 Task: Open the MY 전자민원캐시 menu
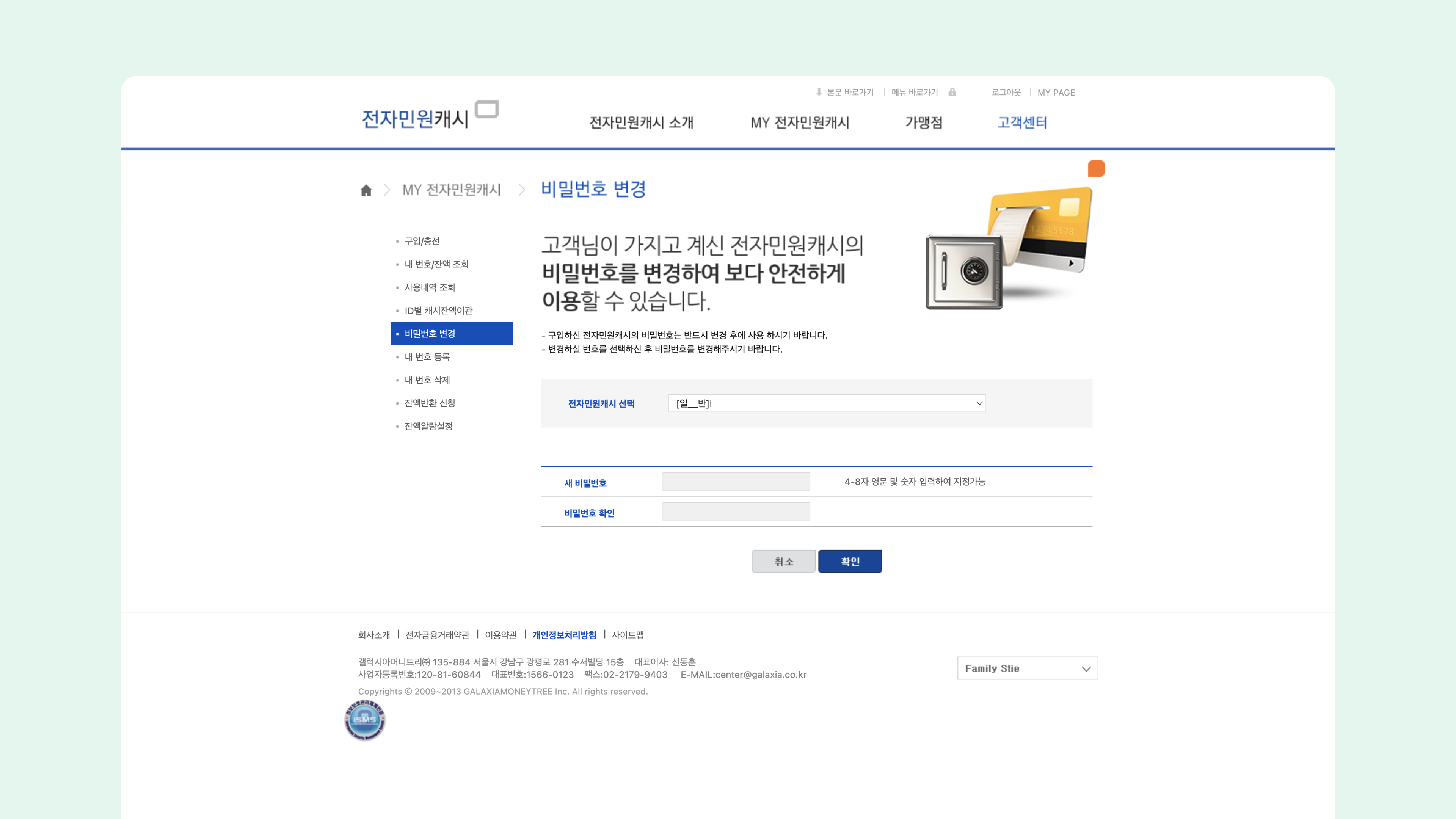[x=800, y=122]
